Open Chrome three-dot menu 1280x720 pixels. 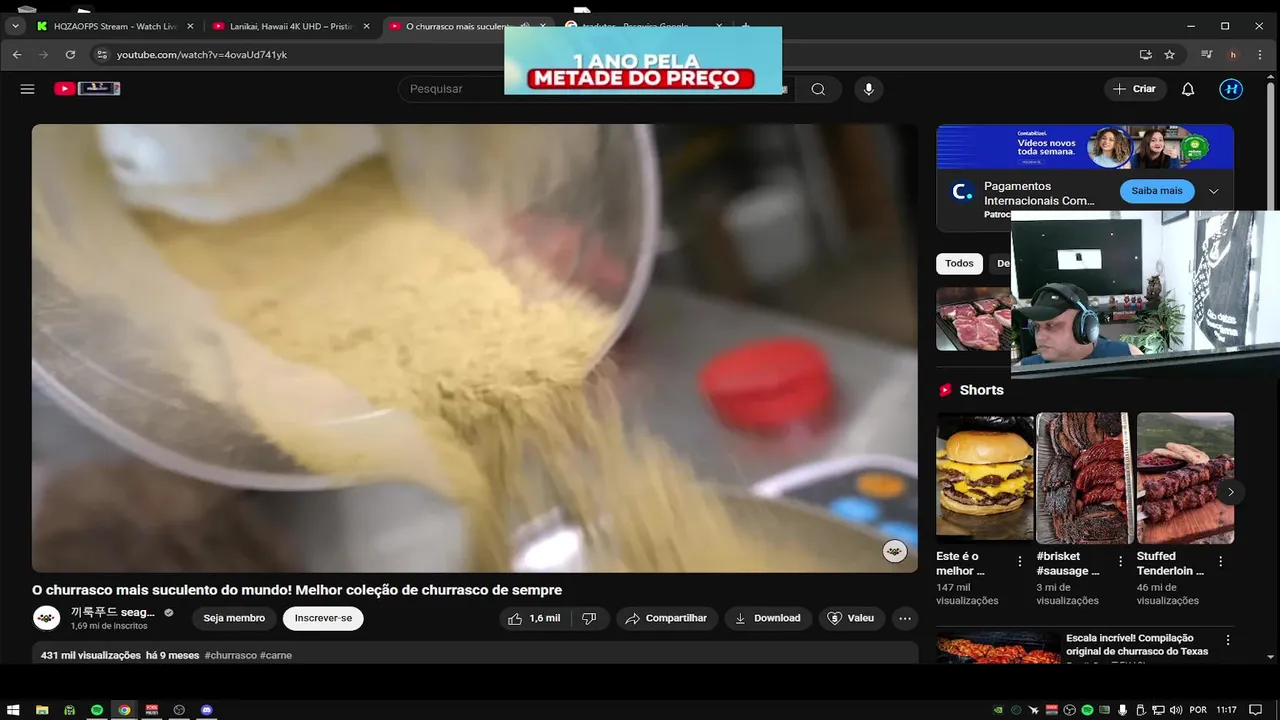click(1260, 54)
